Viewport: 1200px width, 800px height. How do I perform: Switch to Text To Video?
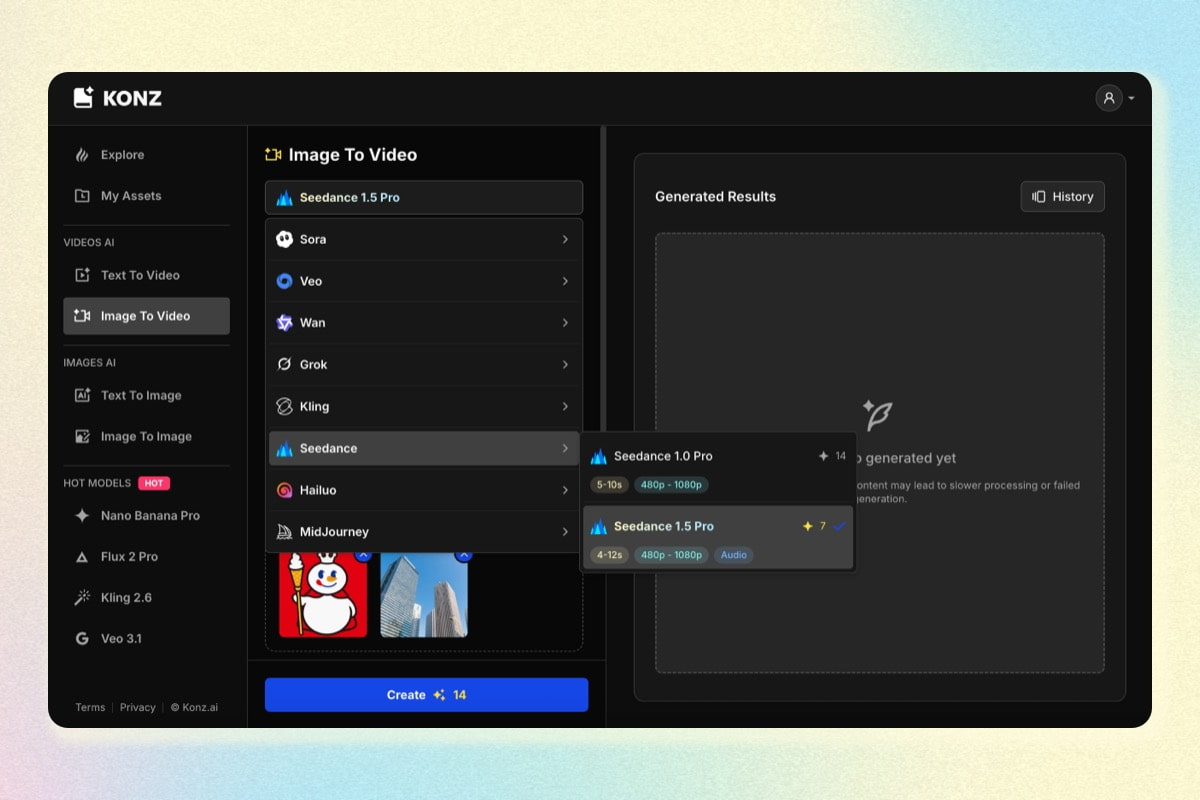click(x=146, y=275)
